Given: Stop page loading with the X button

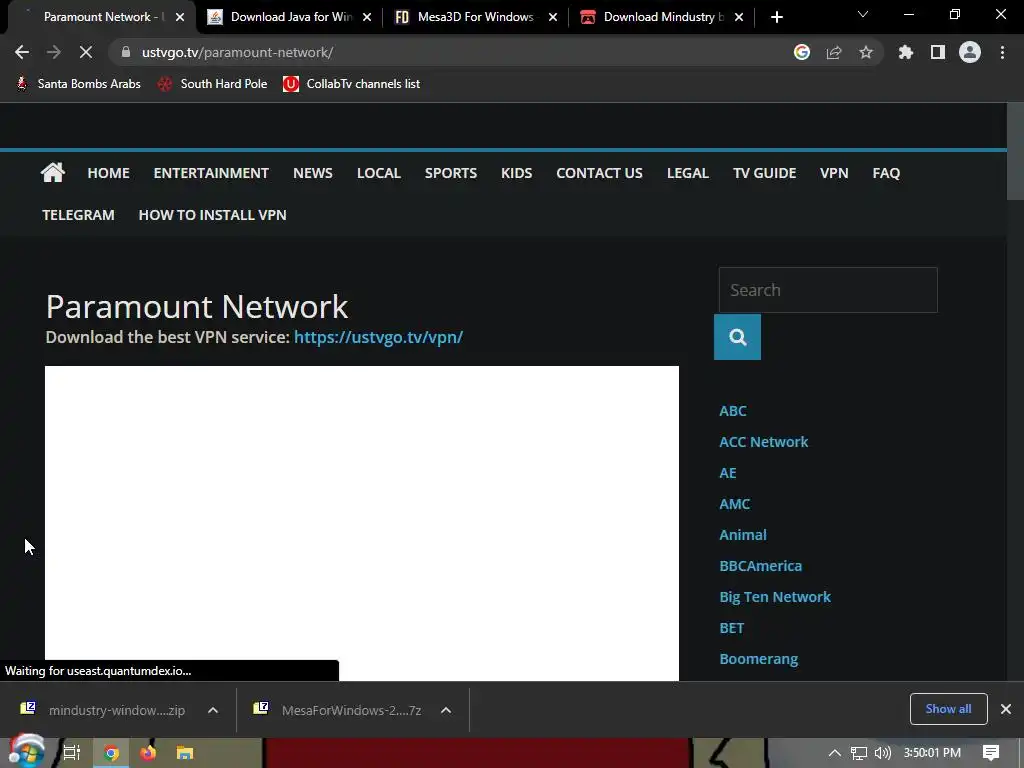Looking at the screenshot, I should [86, 52].
